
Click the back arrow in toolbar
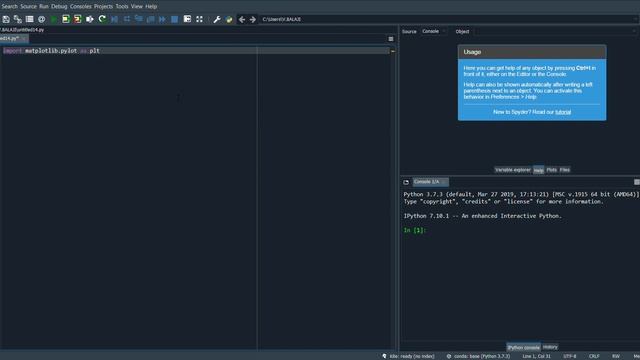pos(242,19)
